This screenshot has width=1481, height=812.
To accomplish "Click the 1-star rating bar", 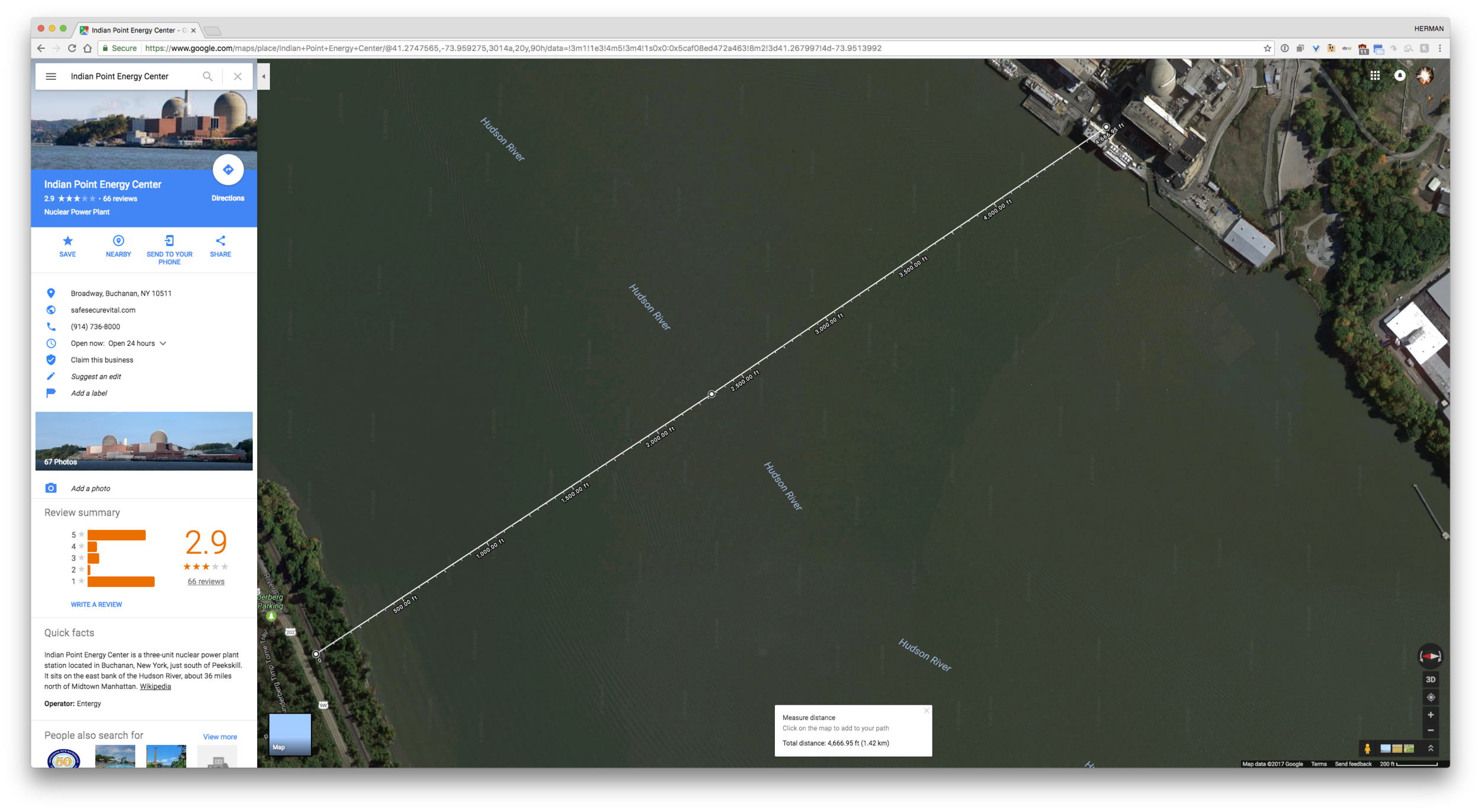I will pyautogui.click(x=121, y=582).
